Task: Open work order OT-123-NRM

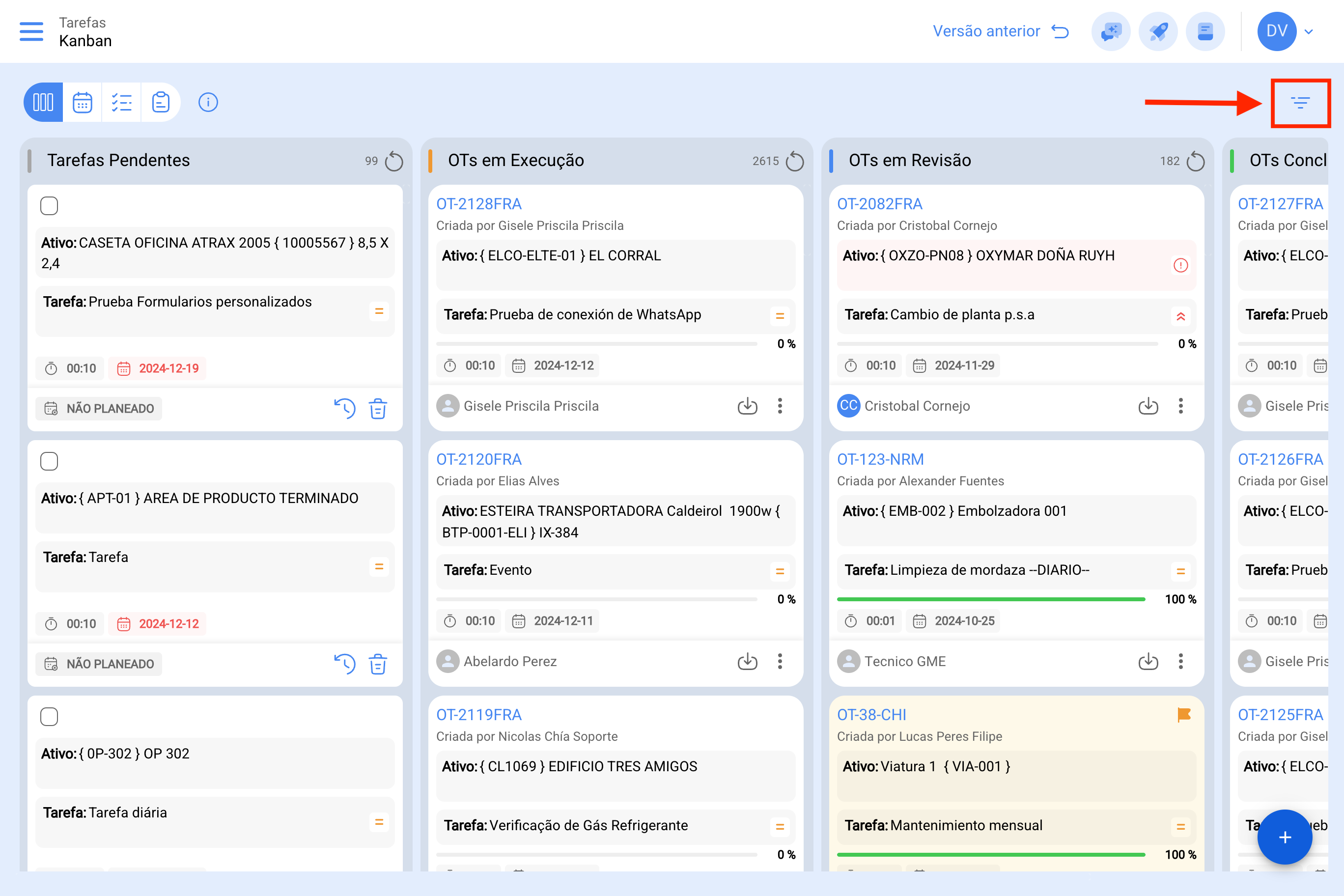Action: 880,459
